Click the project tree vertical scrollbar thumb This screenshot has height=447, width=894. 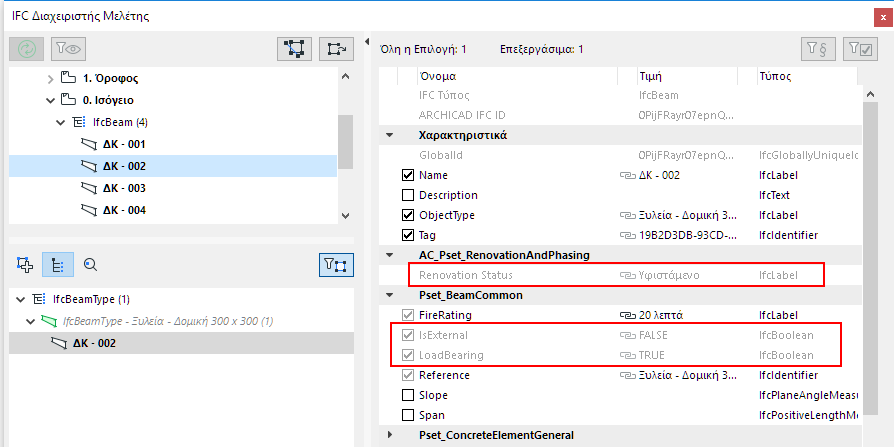345,140
